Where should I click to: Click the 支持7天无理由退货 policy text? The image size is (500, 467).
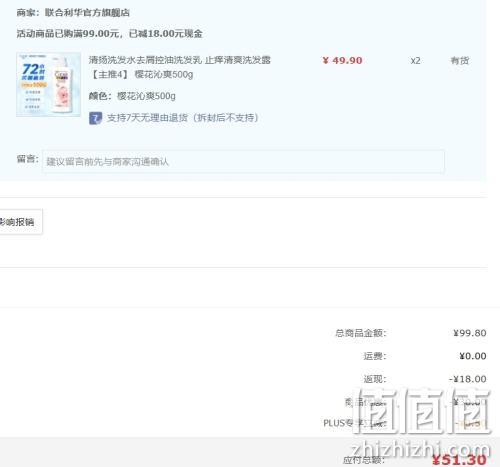coord(183,118)
